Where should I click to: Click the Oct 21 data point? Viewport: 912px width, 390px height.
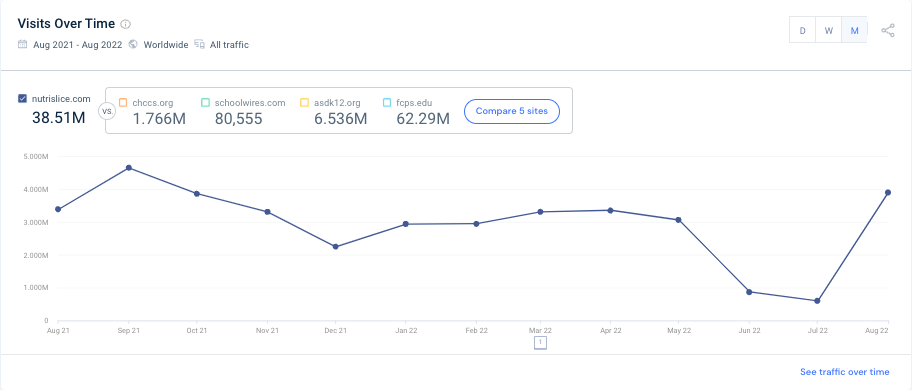pos(197,194)
